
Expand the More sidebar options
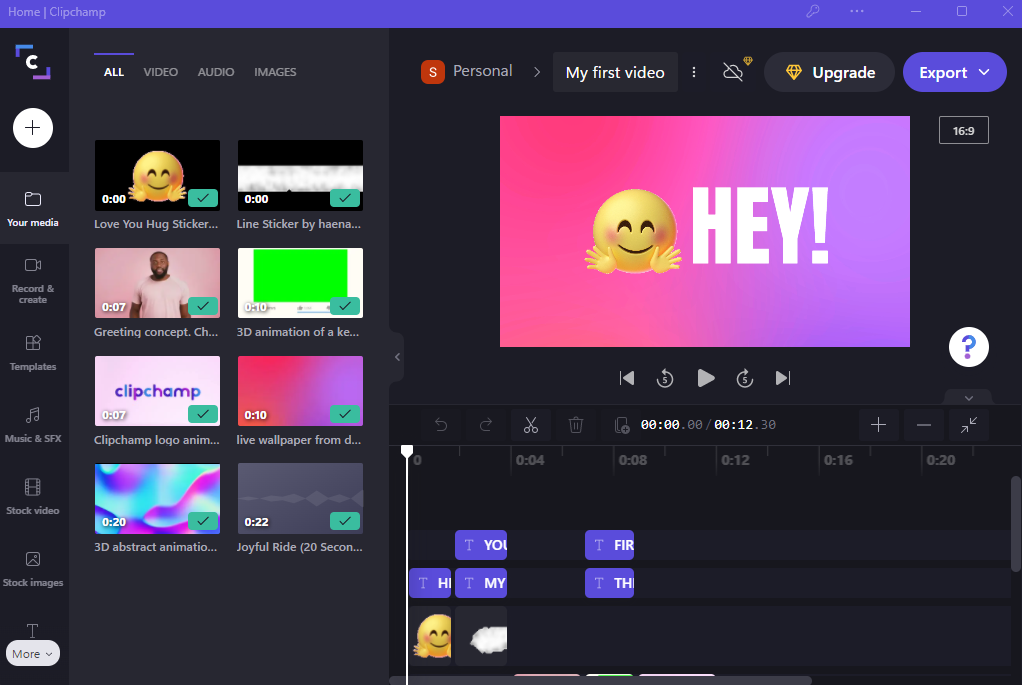[33, 654]
